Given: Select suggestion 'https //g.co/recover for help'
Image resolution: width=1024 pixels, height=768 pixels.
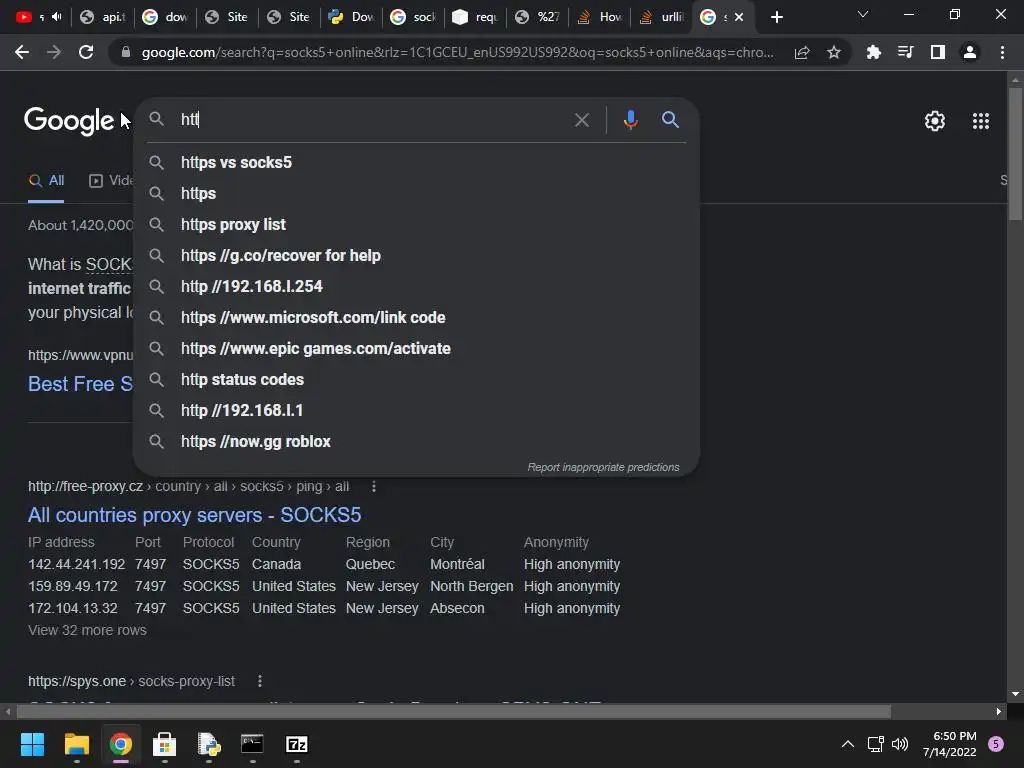Looking at the screenshot, I should (417, 255).
